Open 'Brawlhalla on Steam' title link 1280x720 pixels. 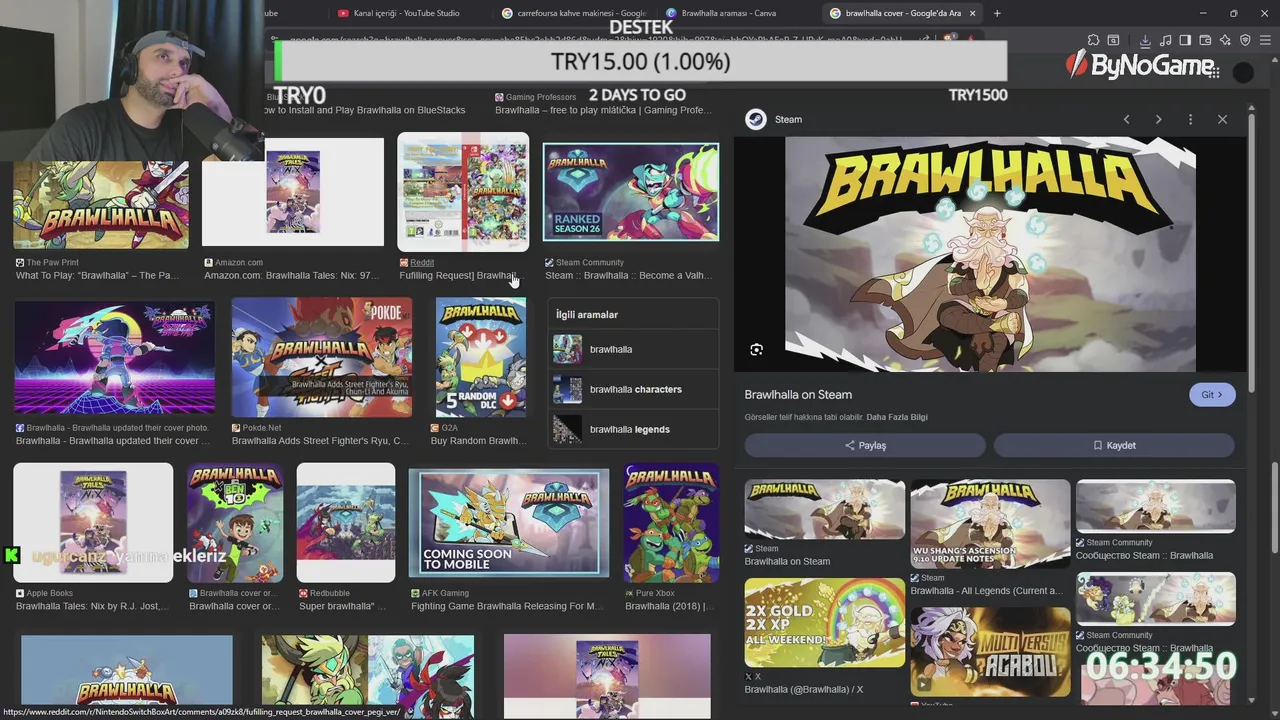(798, 394)
